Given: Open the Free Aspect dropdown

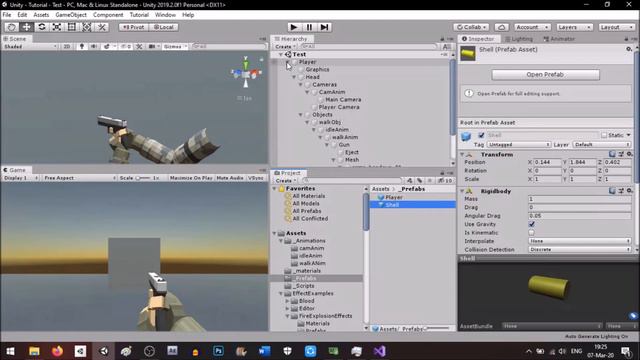Looking at the screenshot, I should [80, 178].
